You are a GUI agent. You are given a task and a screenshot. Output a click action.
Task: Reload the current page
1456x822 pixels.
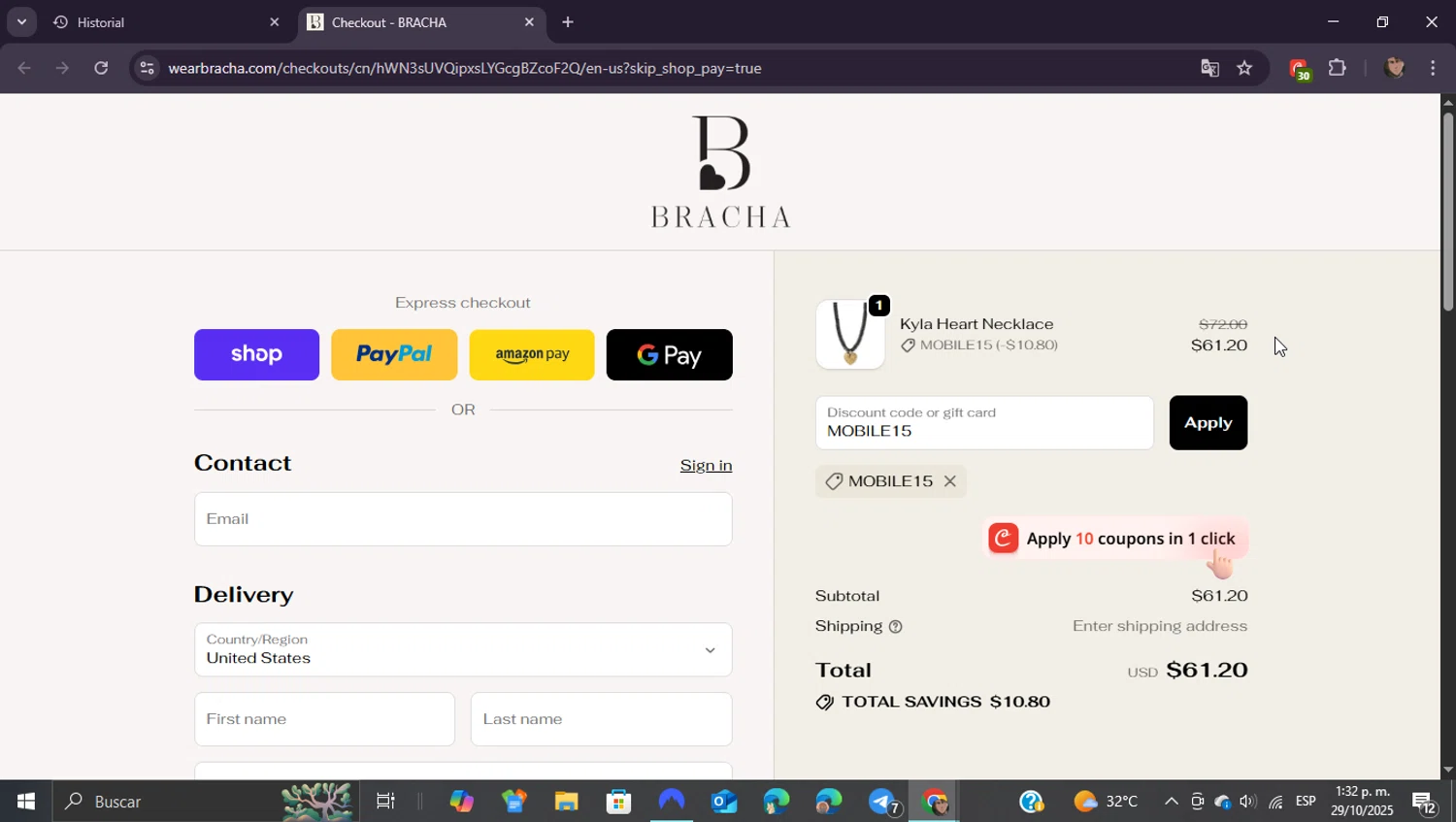tap(101, 68)
